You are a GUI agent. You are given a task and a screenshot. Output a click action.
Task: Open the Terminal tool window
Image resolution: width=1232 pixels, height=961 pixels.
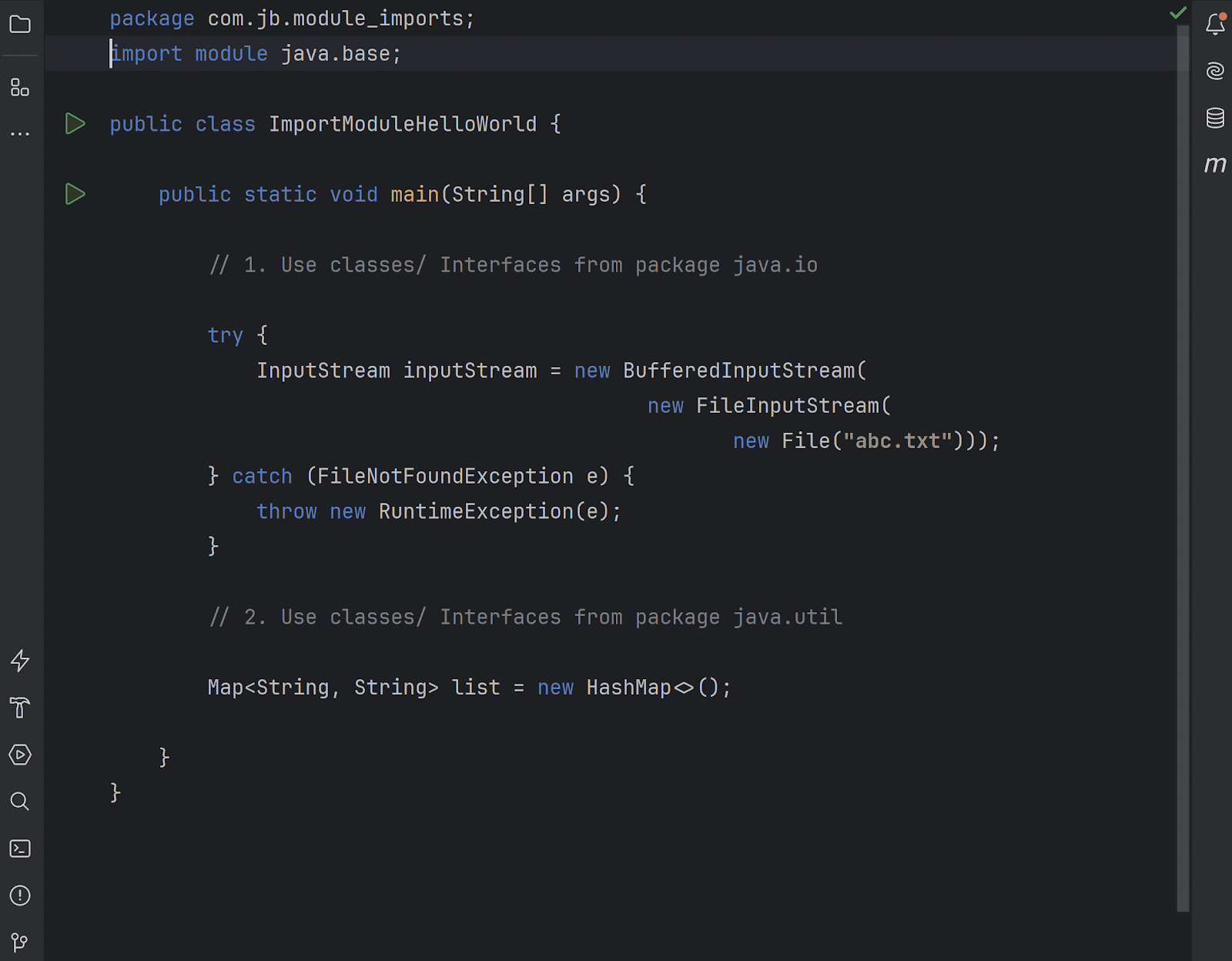pyautogui.click(x=20, y=849)
